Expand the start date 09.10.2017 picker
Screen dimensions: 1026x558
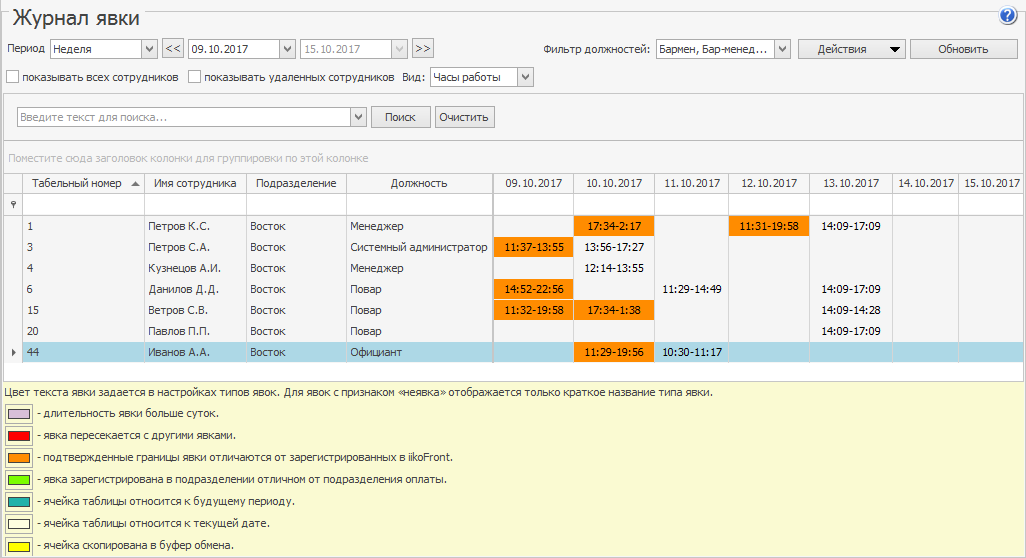[288, 49]
